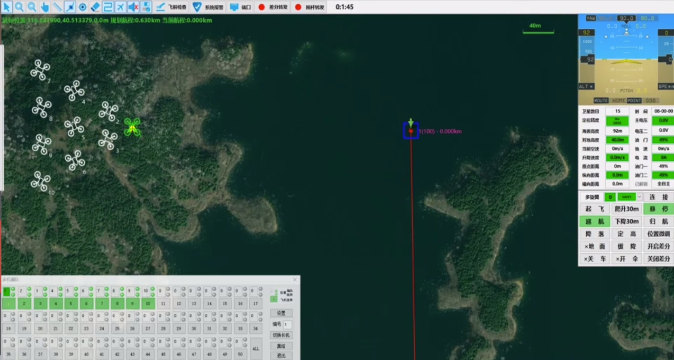
Task: Click the airplane icon in toolbar
Action: [x=121, y=7]
